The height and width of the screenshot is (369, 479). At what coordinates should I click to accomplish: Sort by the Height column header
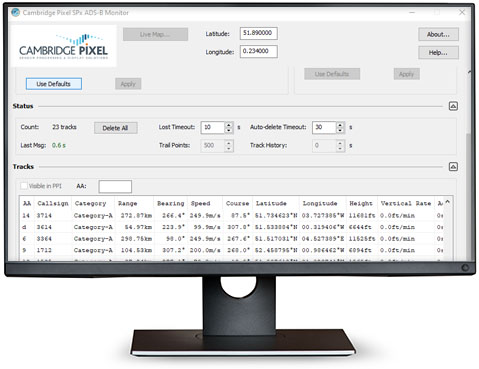[361, 203]
